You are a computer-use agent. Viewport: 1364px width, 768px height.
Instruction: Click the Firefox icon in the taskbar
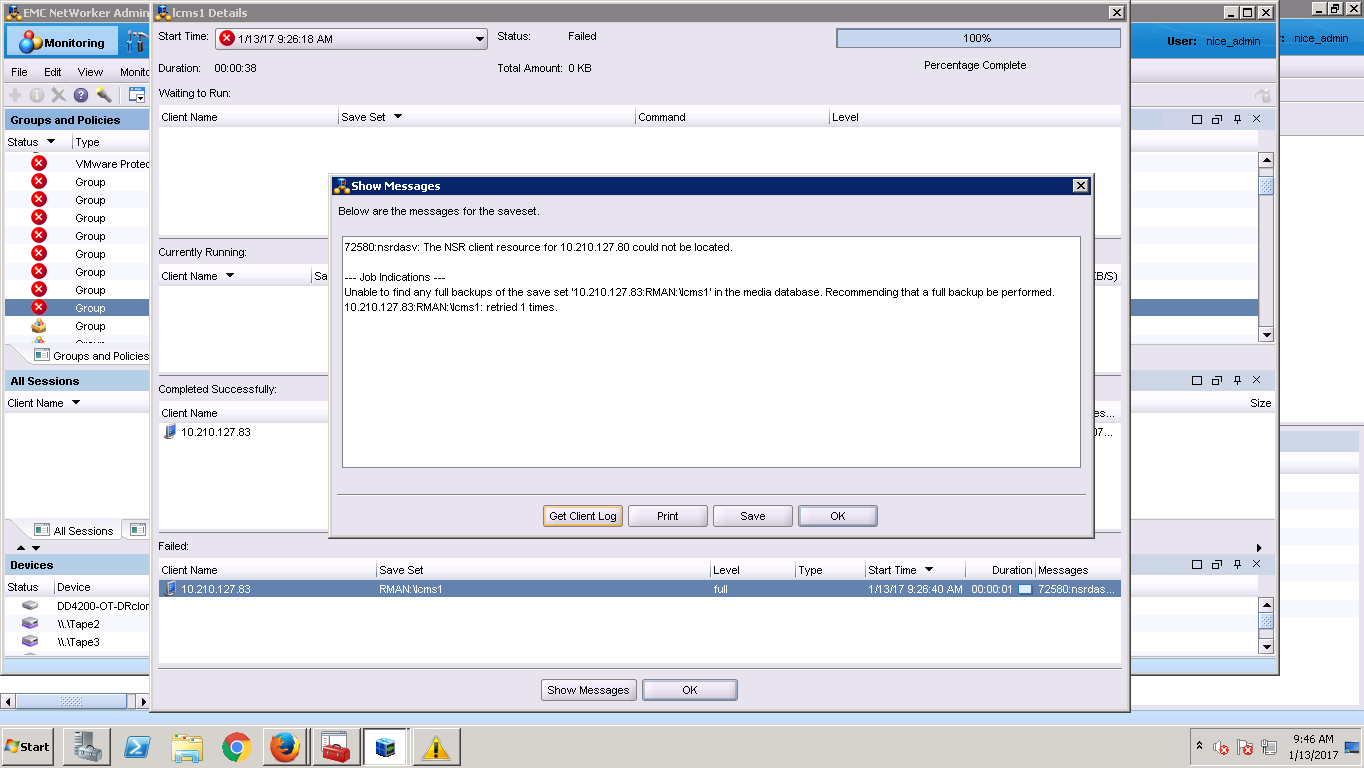click(285, 747)
